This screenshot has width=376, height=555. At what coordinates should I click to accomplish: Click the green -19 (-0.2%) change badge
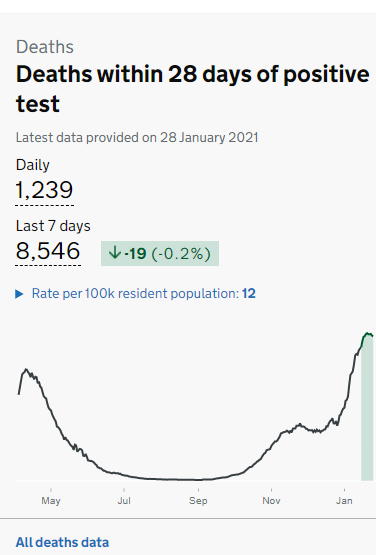[160, 253]
